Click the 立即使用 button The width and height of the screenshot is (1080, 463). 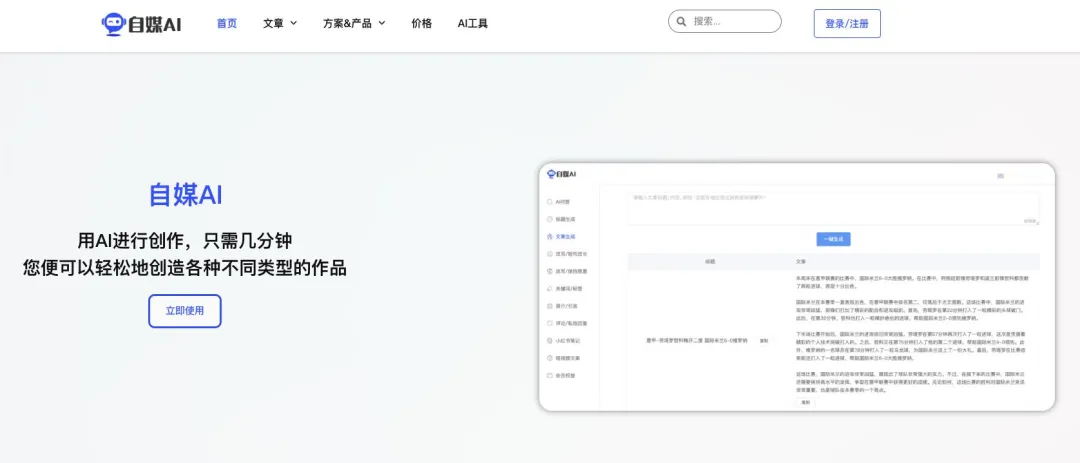coord(185,311)
